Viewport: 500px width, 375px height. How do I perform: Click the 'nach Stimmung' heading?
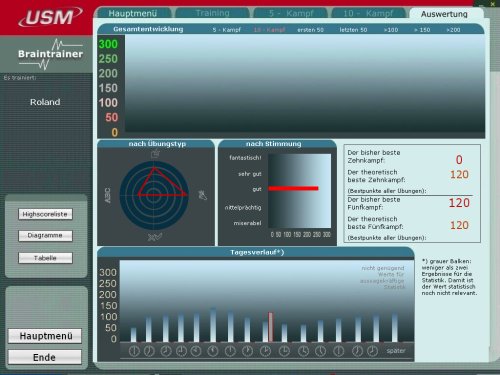[x=273, y=144]
